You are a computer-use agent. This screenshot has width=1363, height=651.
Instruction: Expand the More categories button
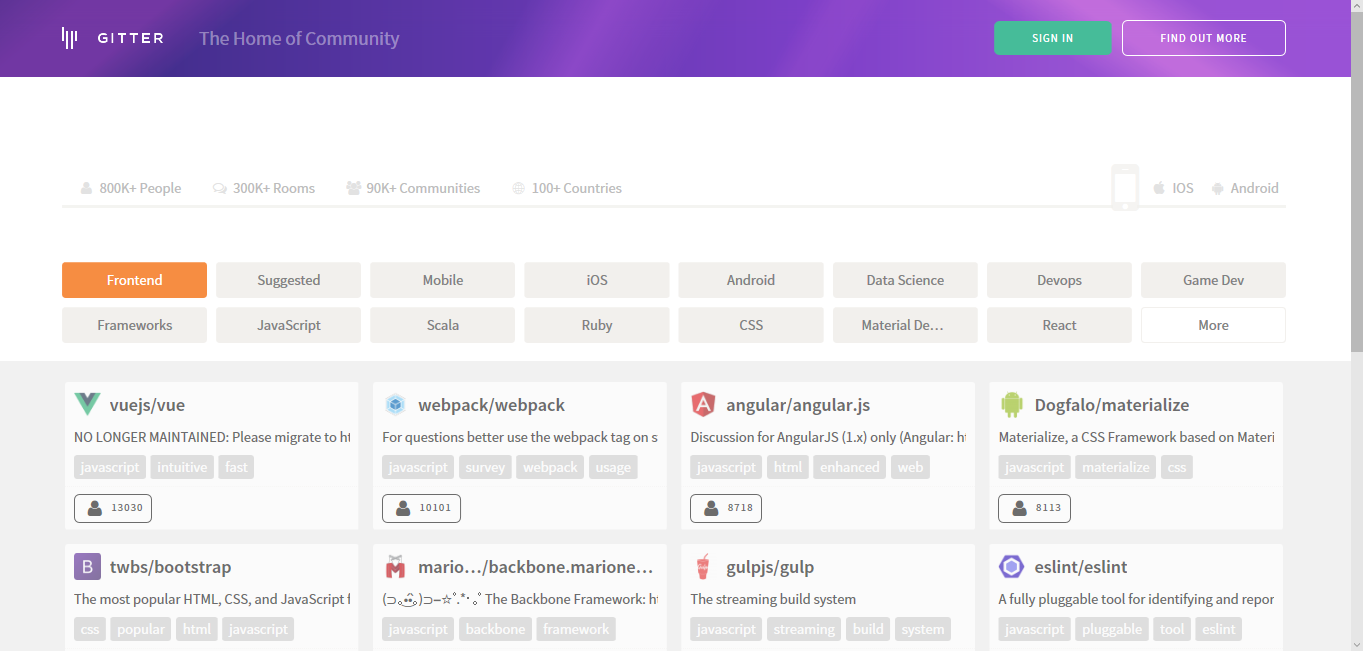[x=1213, y=325]
